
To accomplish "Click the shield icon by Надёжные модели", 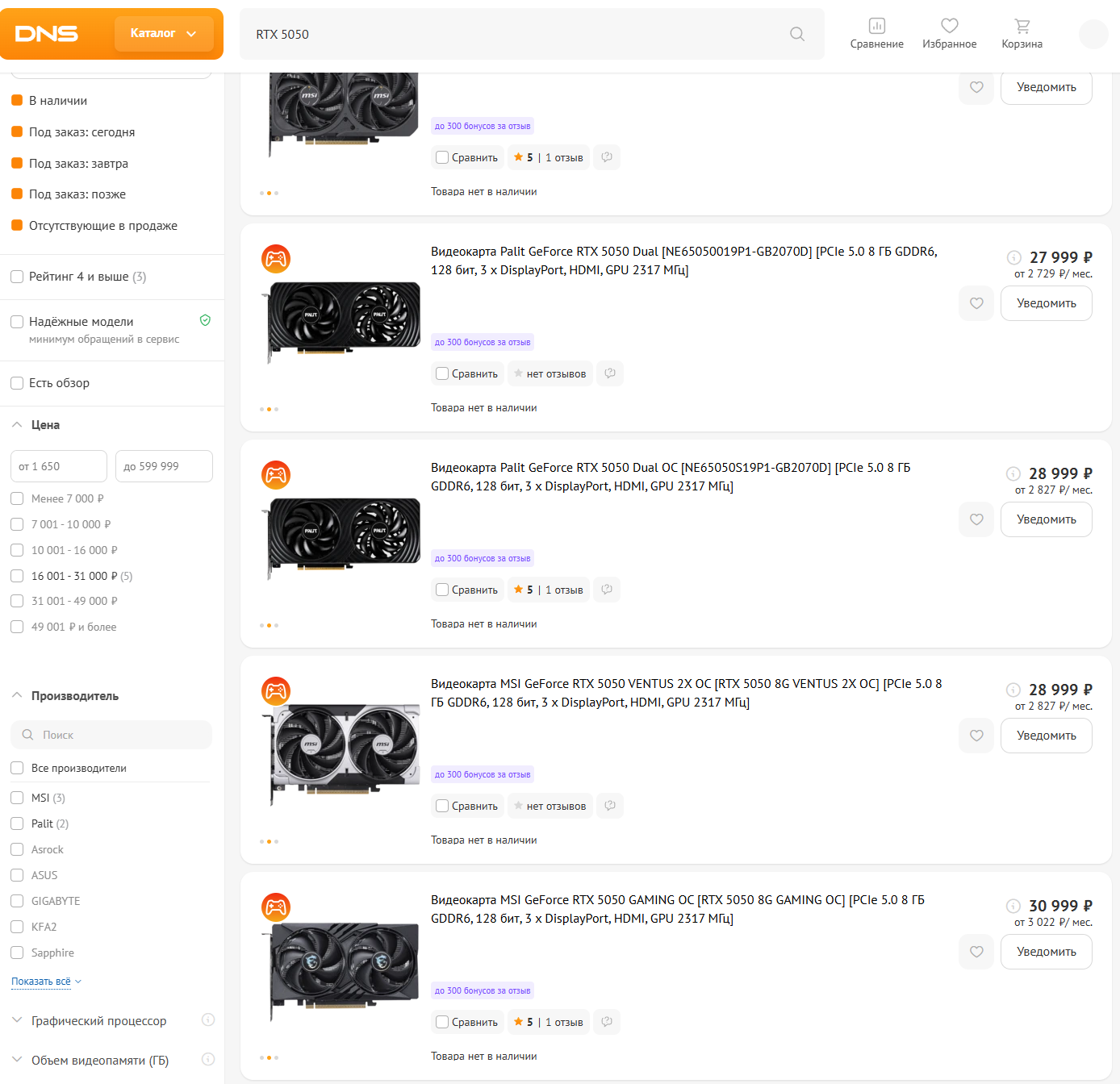I will (205, 320).
